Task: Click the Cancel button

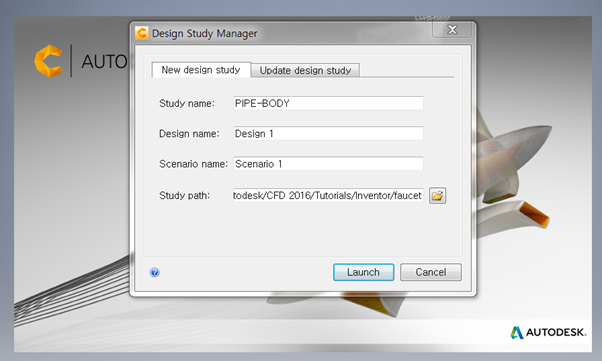Action: tap(431, 272)
